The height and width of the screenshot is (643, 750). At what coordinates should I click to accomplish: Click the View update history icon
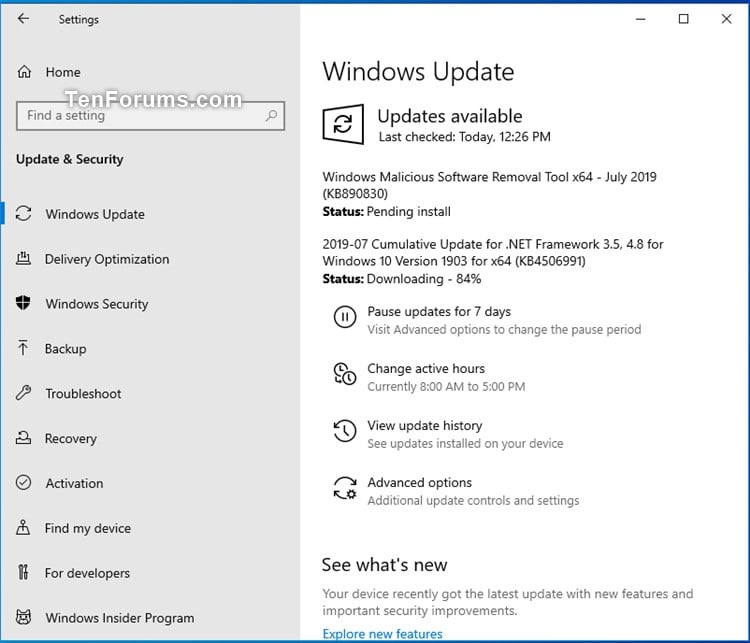(345, 431)
